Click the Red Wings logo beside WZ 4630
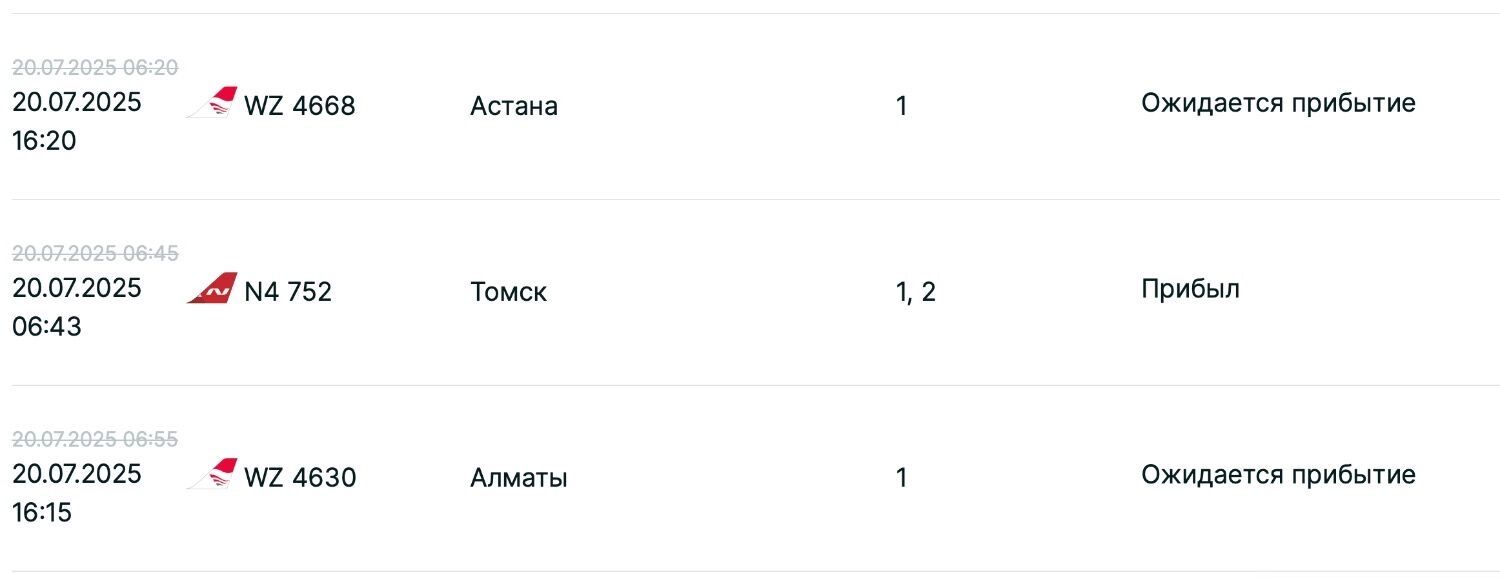The width and height of the screenshot is (1500, 578). pos(212,475)
